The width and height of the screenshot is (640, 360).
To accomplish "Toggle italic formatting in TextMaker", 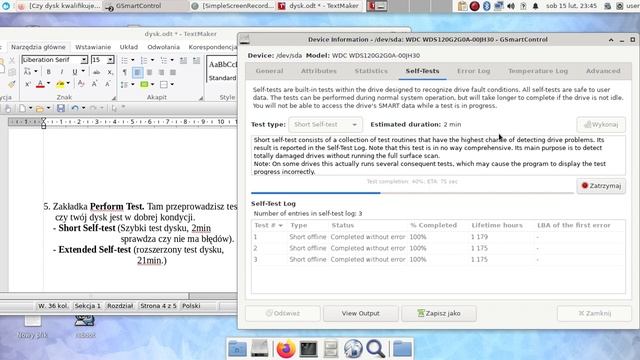I will tap(62, 72).
